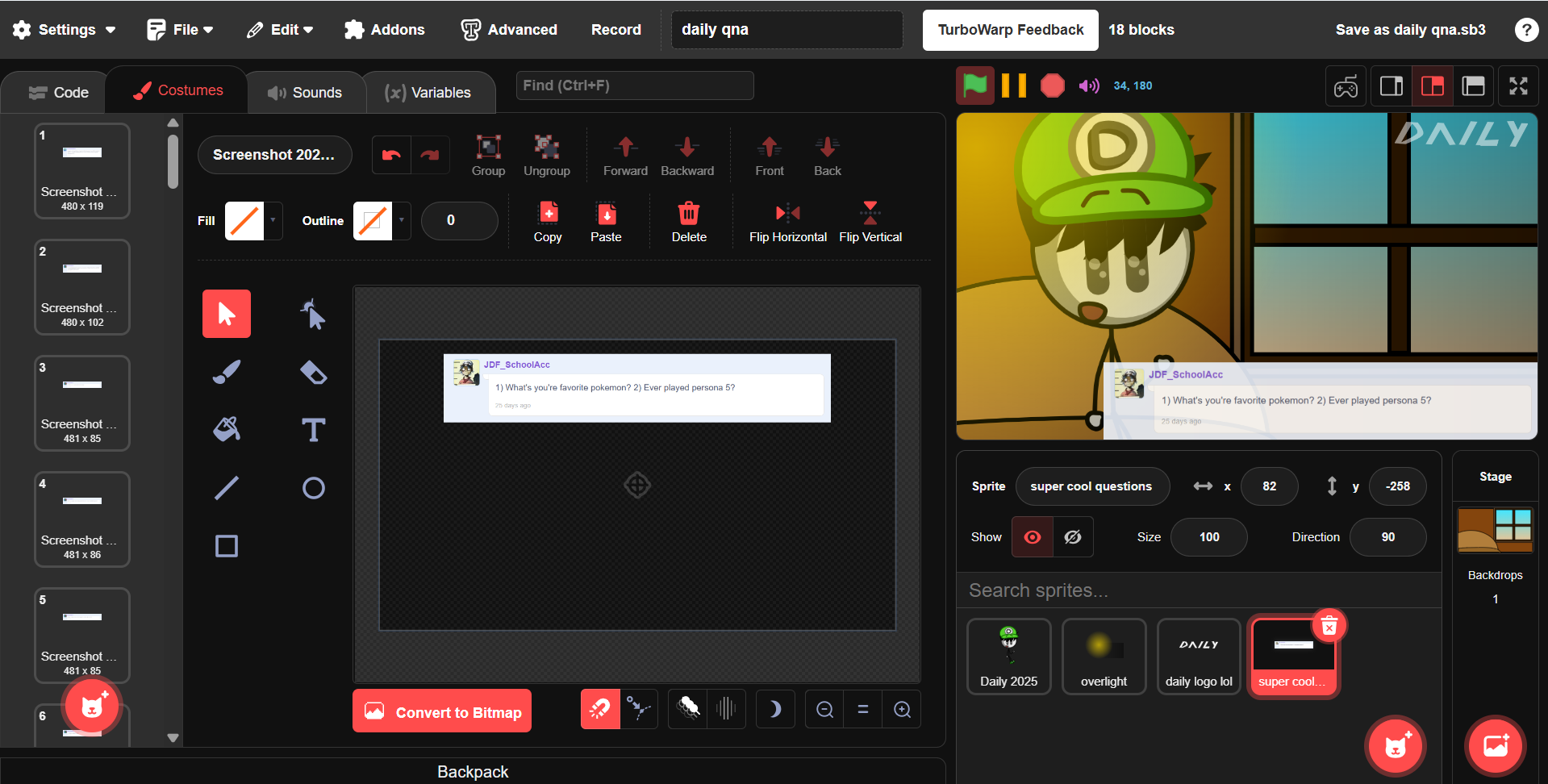Click Save as daily qna.sb3
The width and height of the screenshot is (1548, 784).
pyautogui.click(x=1410, y=30)
